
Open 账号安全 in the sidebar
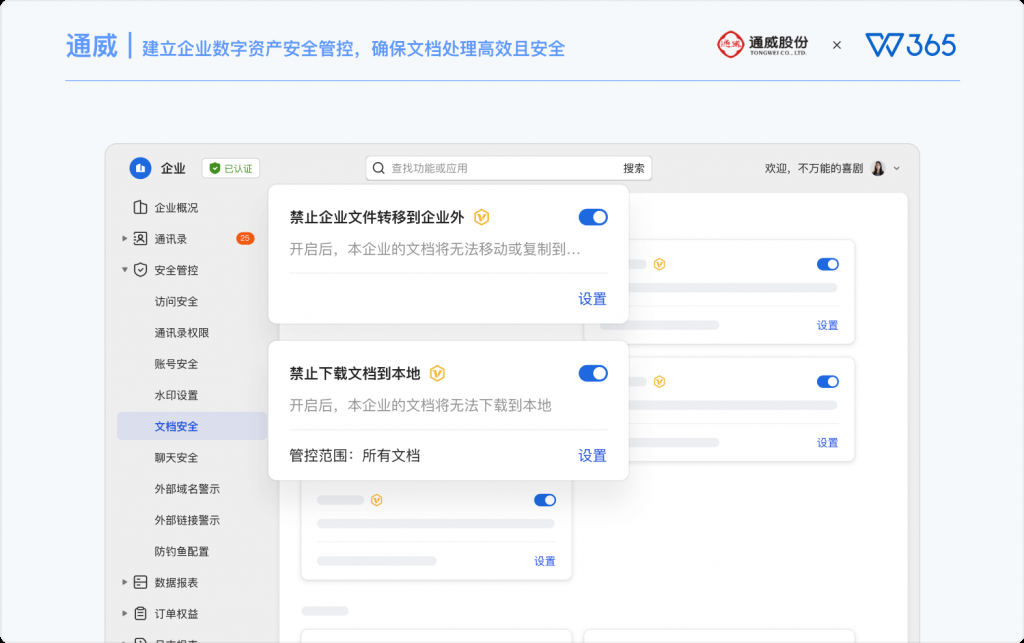point(176,364)
